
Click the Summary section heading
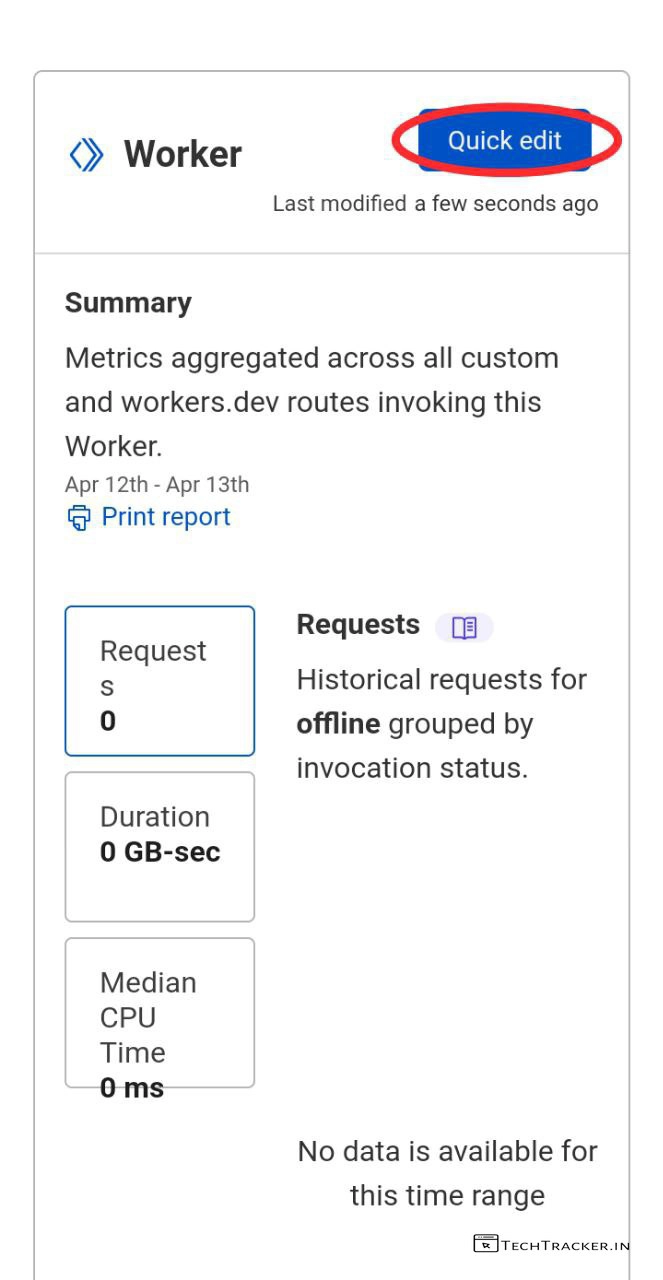tap(128, 303)
